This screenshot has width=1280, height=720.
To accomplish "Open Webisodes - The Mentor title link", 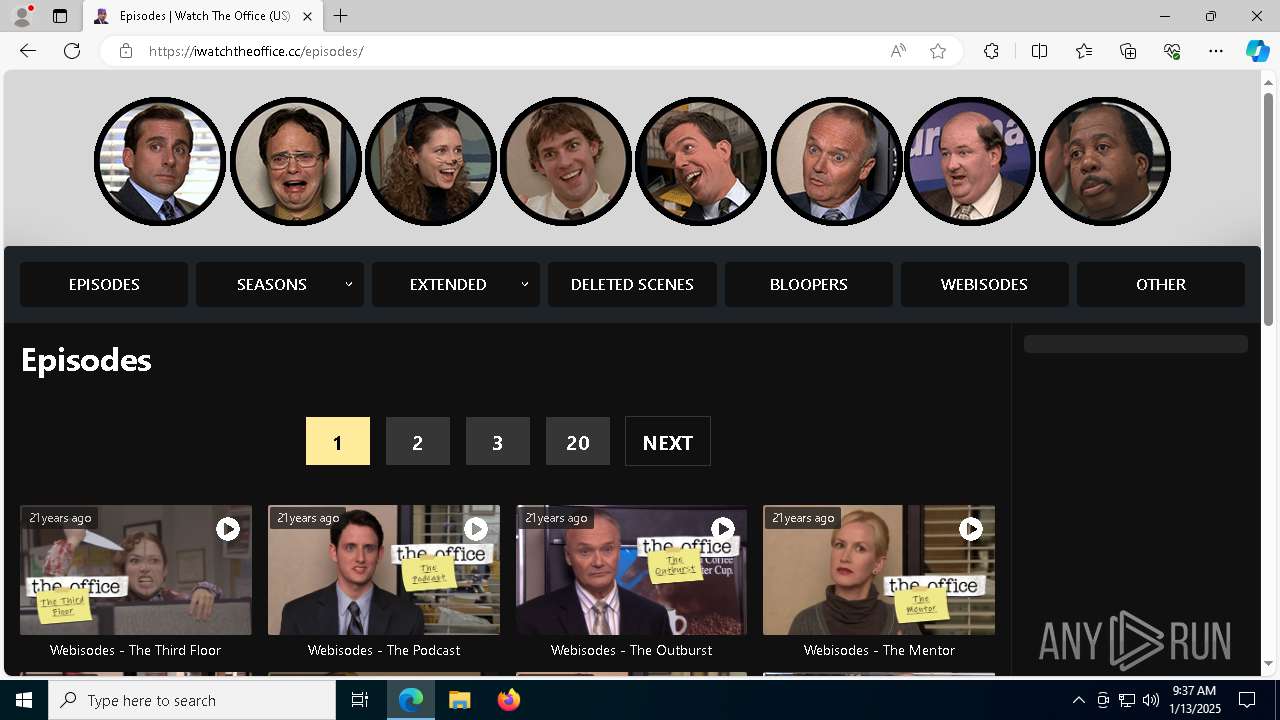I will [879, 650].
